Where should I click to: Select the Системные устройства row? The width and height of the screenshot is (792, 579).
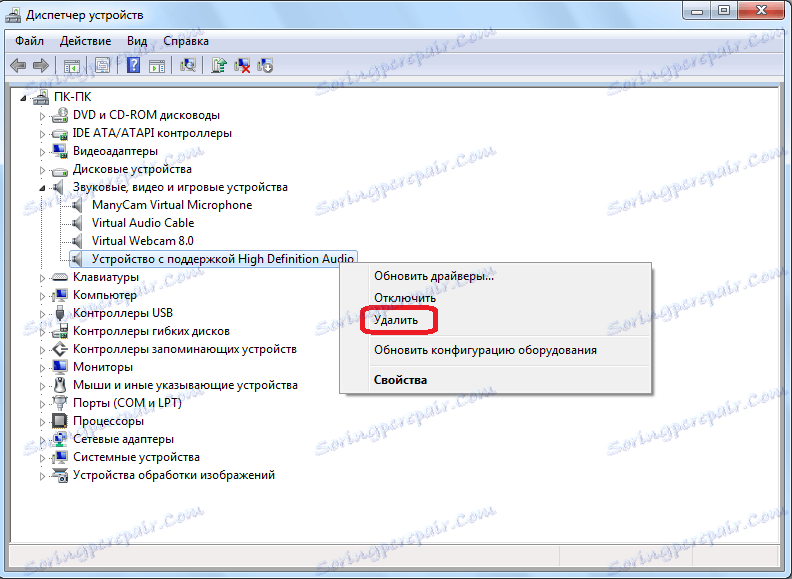point(136,457)
